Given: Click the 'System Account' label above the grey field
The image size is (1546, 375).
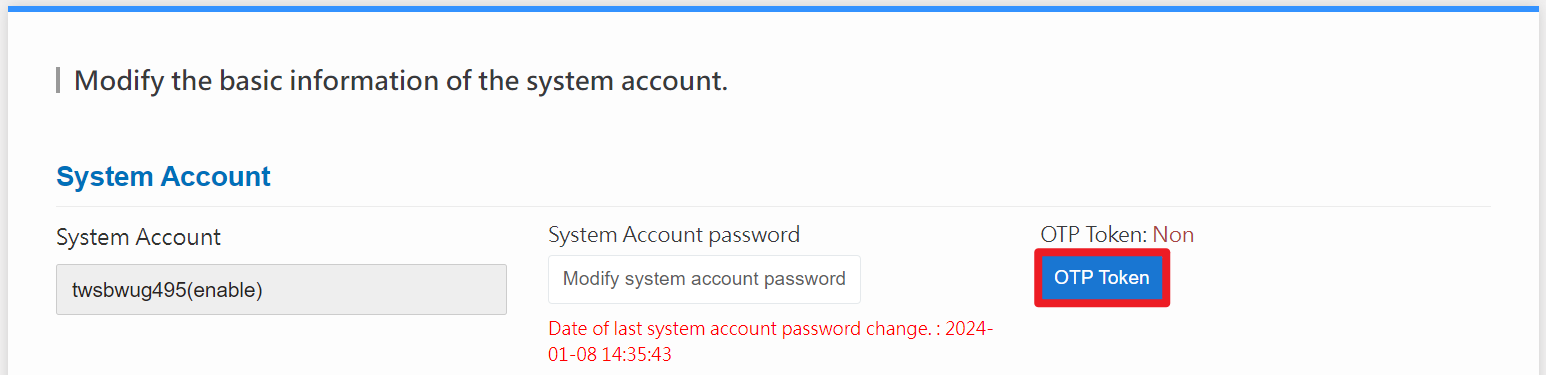Looking at the screenshot, I should (138, 238).
